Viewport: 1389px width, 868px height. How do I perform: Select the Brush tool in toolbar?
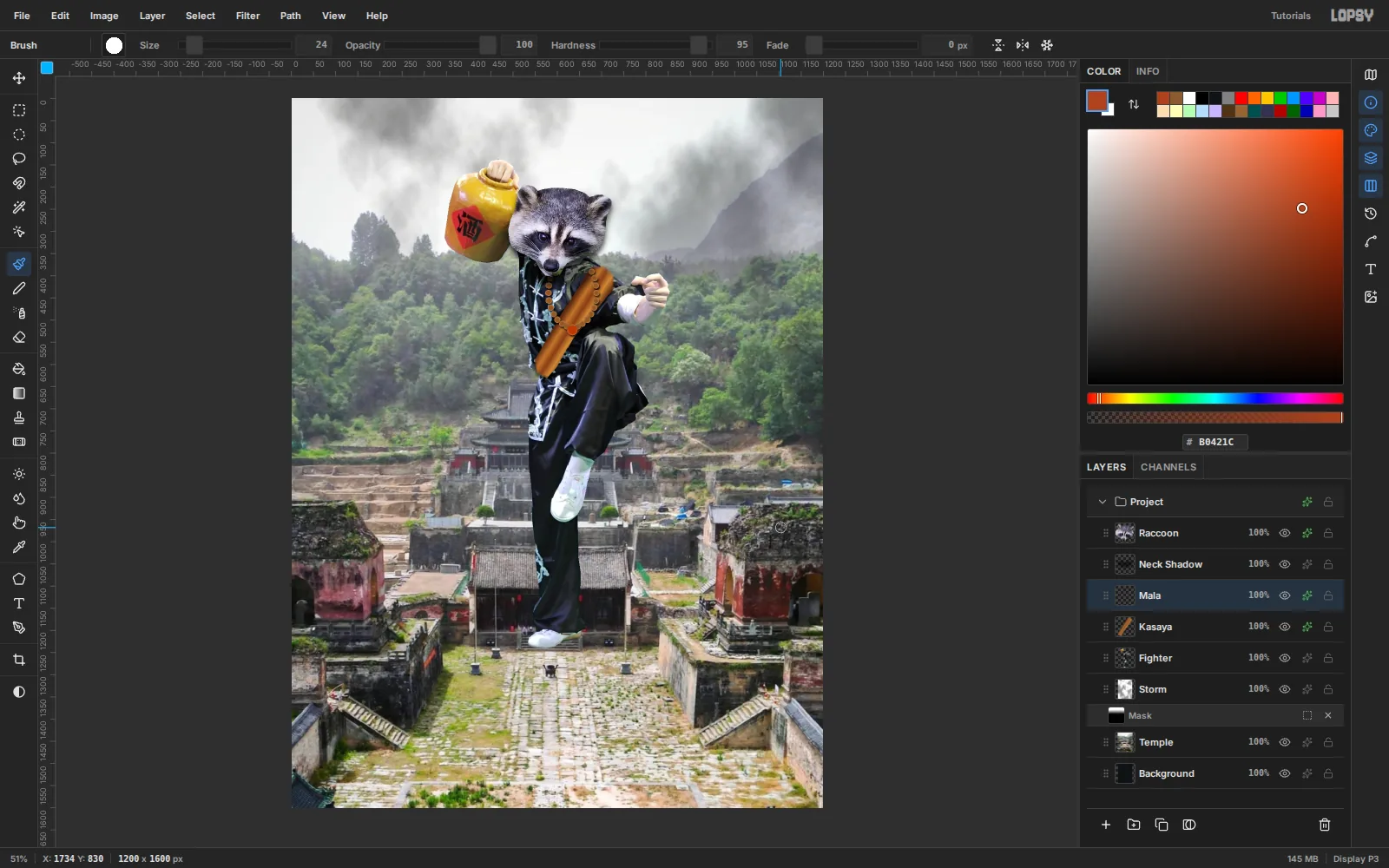[x=19, y=264]
